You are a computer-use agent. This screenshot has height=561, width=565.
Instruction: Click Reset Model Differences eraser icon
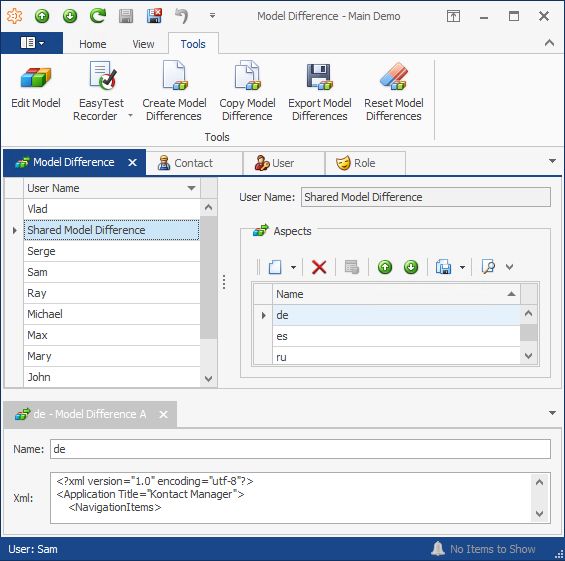click(393, 76)
